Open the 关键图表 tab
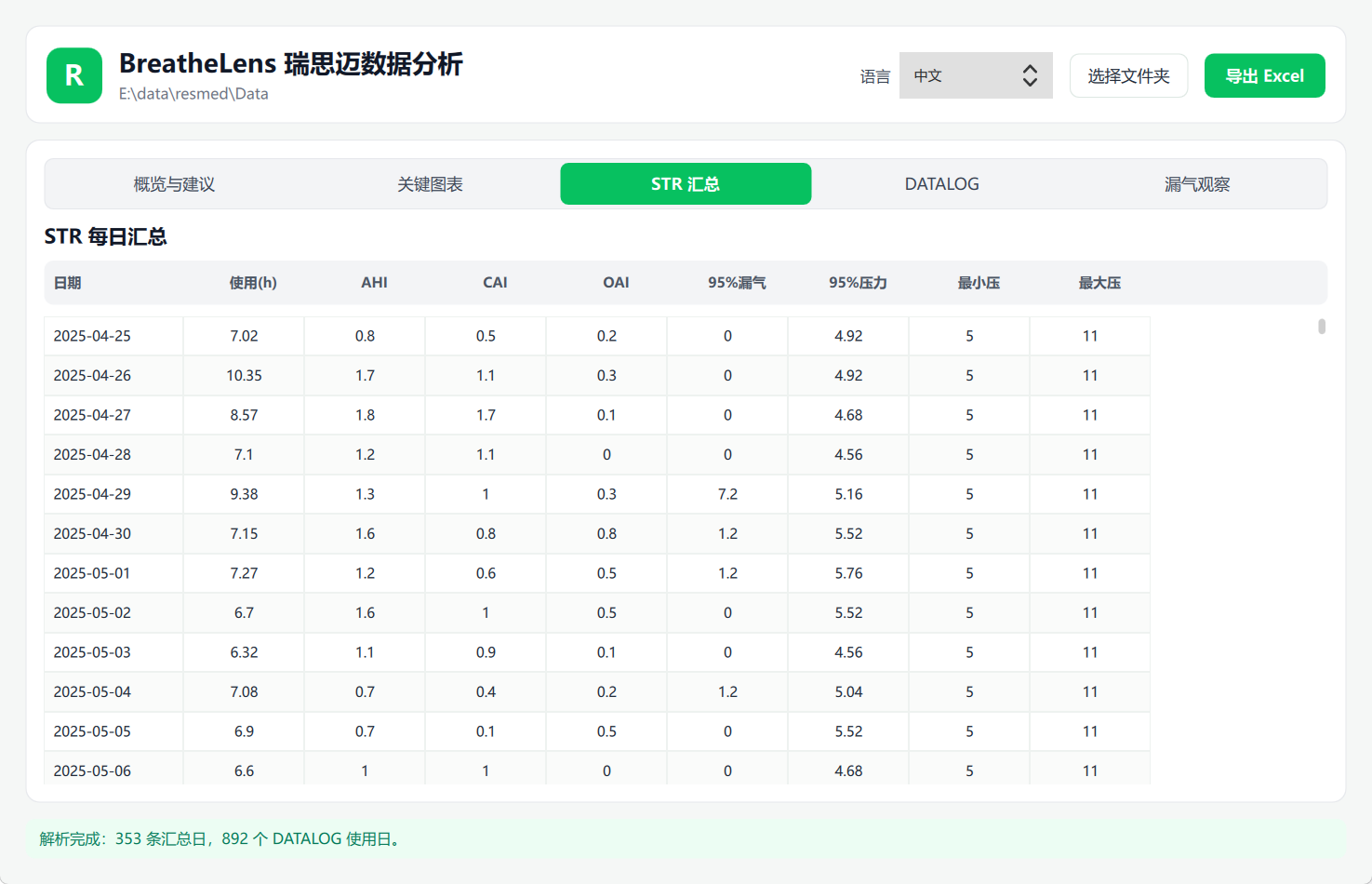The image size is (1372, 884). point(430,184)
